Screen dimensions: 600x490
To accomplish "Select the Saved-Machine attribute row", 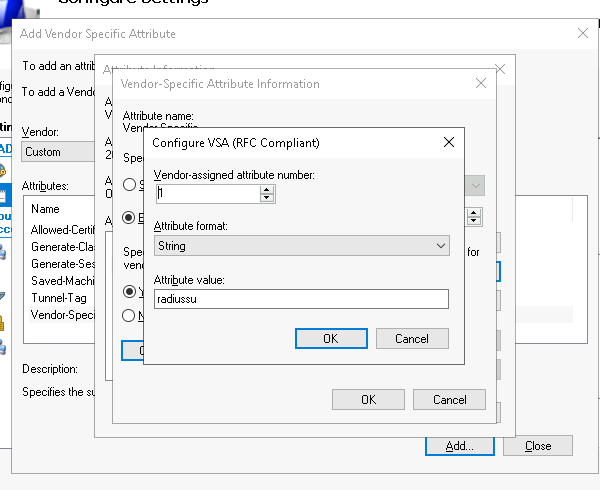I will point(62,280).
